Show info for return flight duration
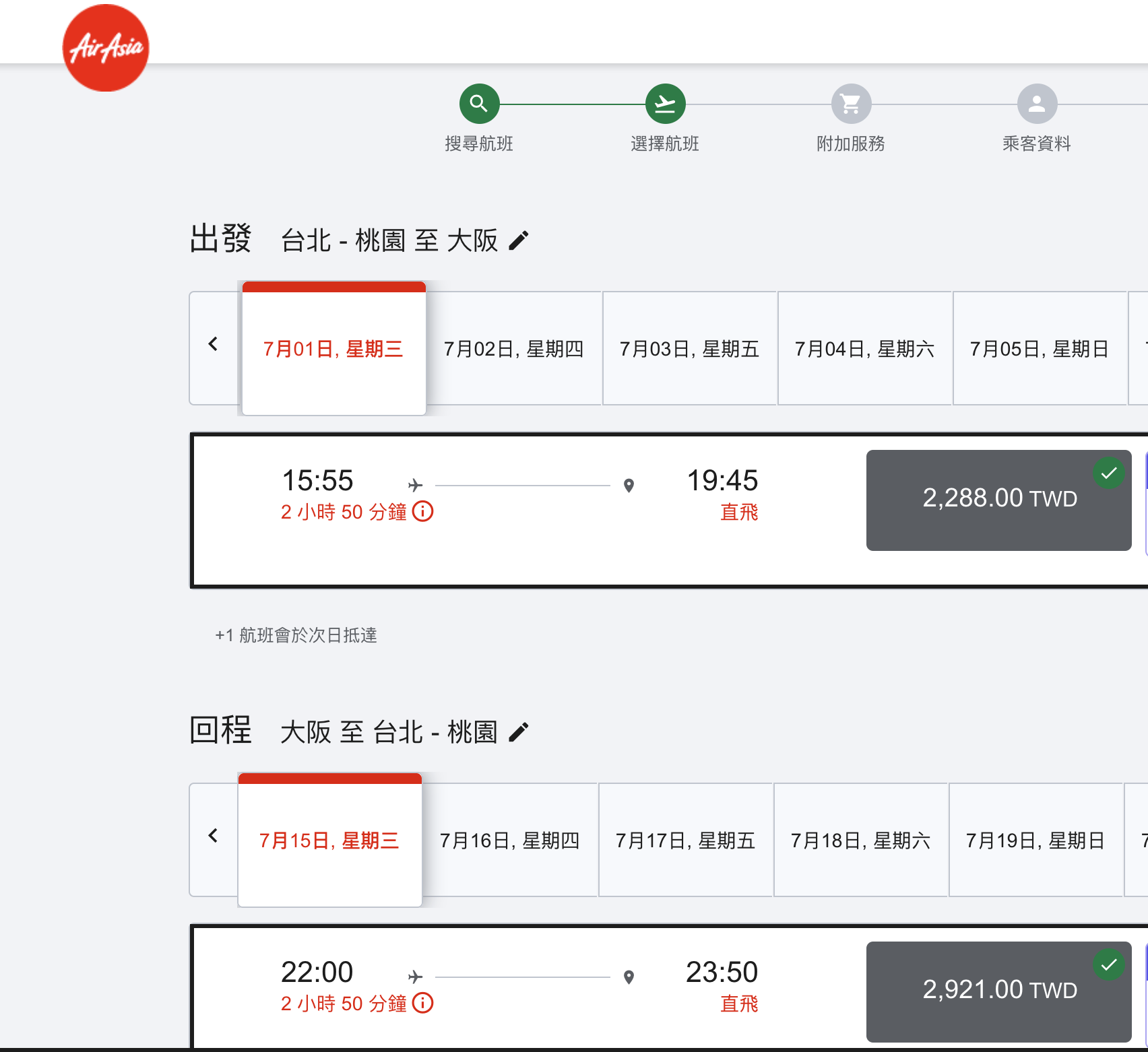Viewport: 1148px width, 1052px height. click(423, 1004)
